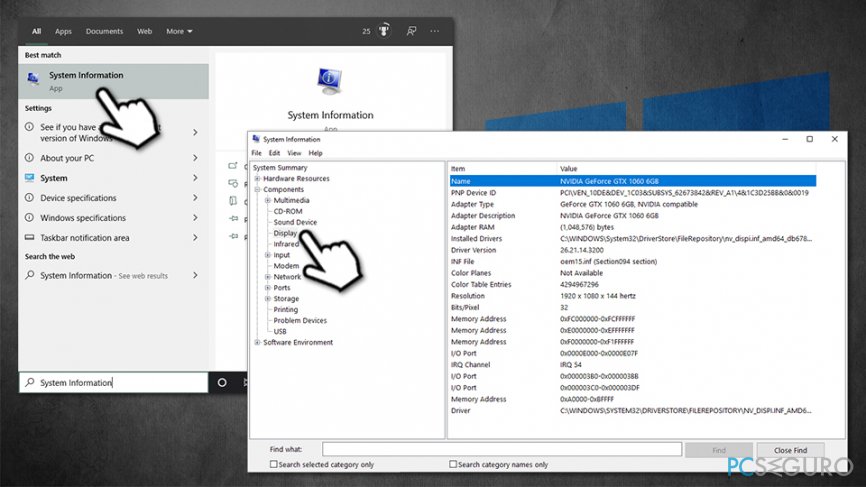Open System Information app in best match
Screen dimensions: 866x487
114,81
